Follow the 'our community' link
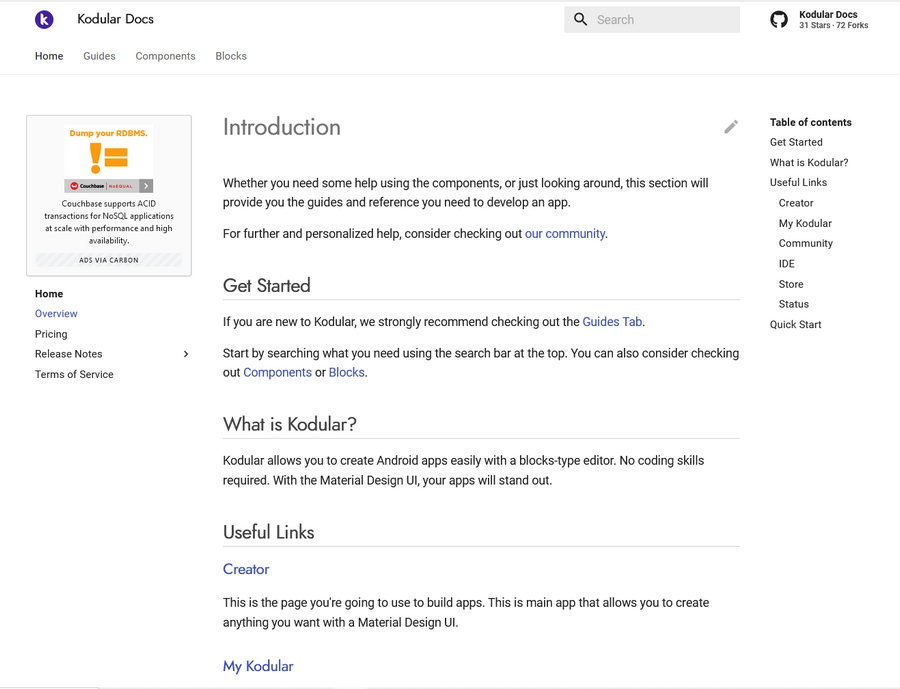Viewport: 900px width, 689px height. tap(565, 234)
